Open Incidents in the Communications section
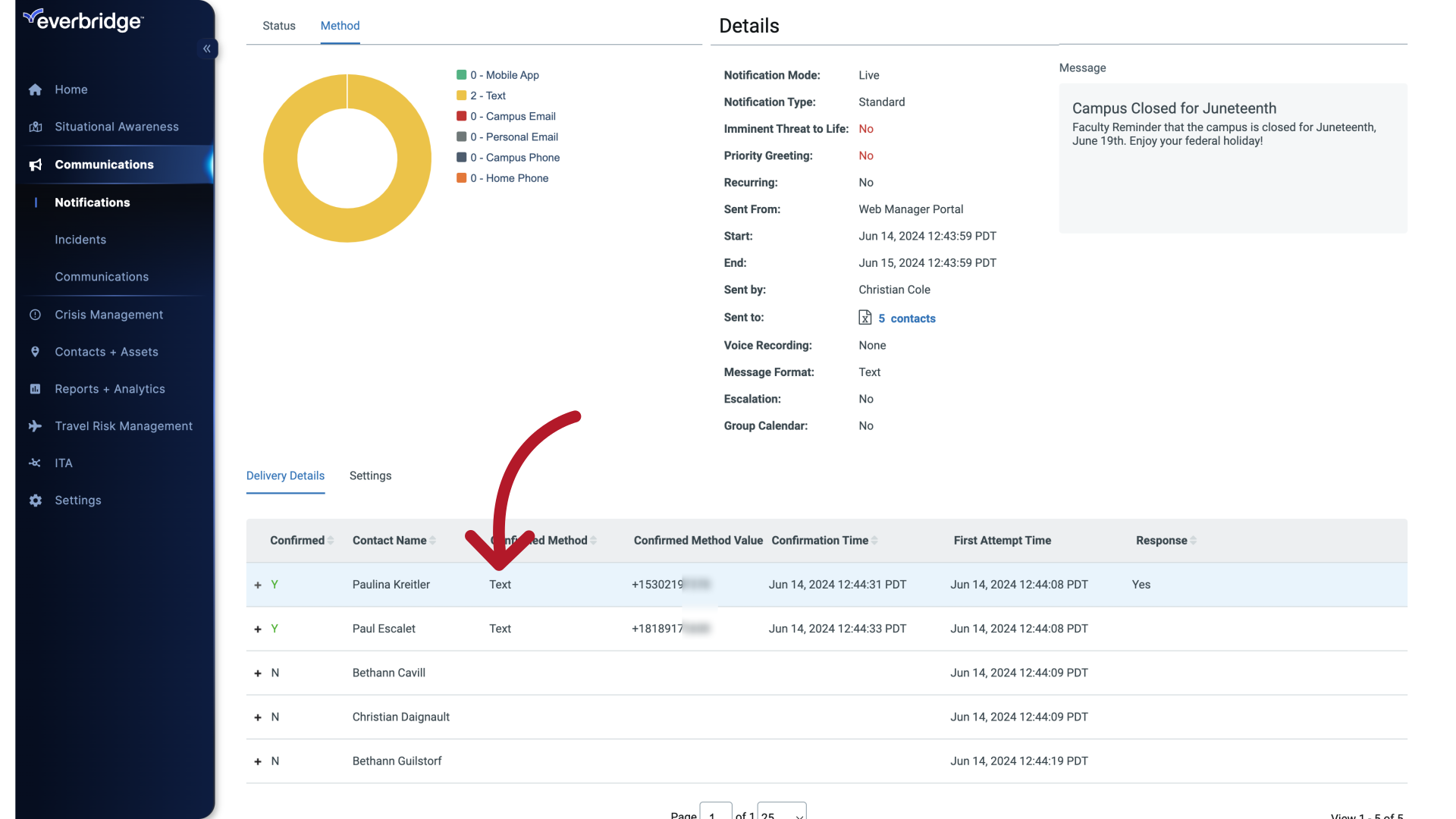Screen dimensions: 1456x819 click(80, 240)
